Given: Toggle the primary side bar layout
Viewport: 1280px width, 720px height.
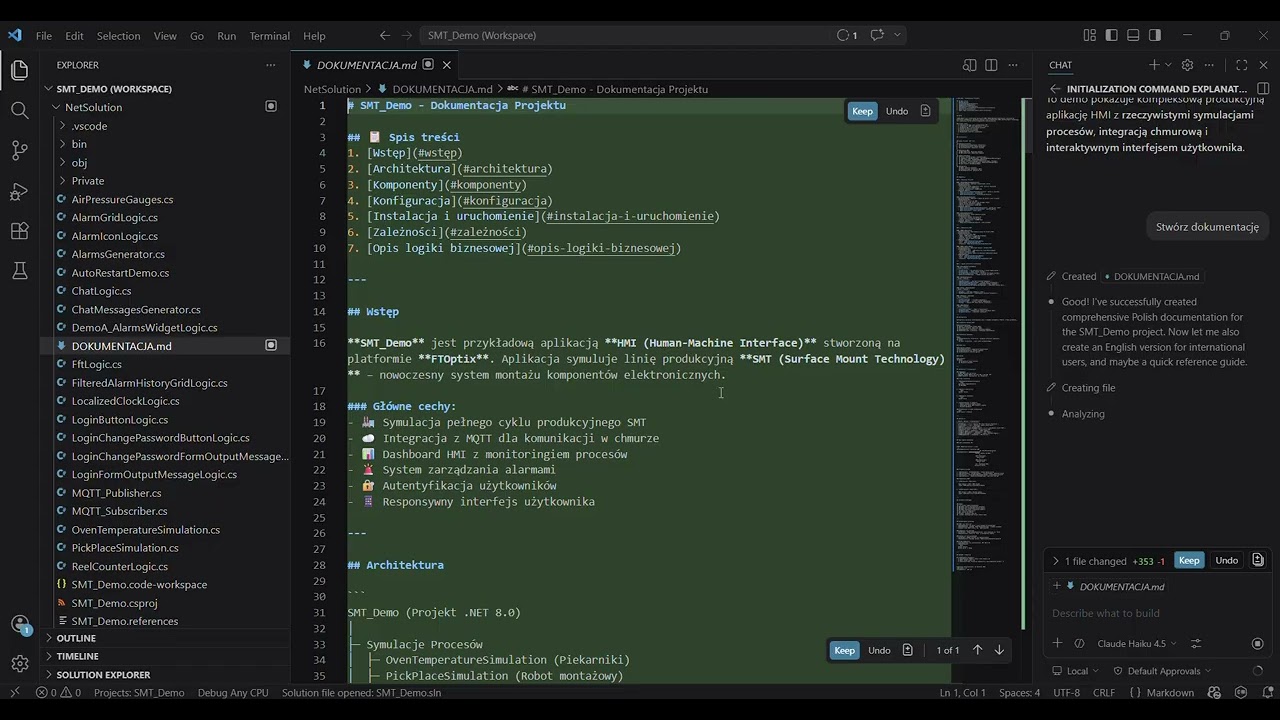Looking at the screenshot, I should [1111, 35].
